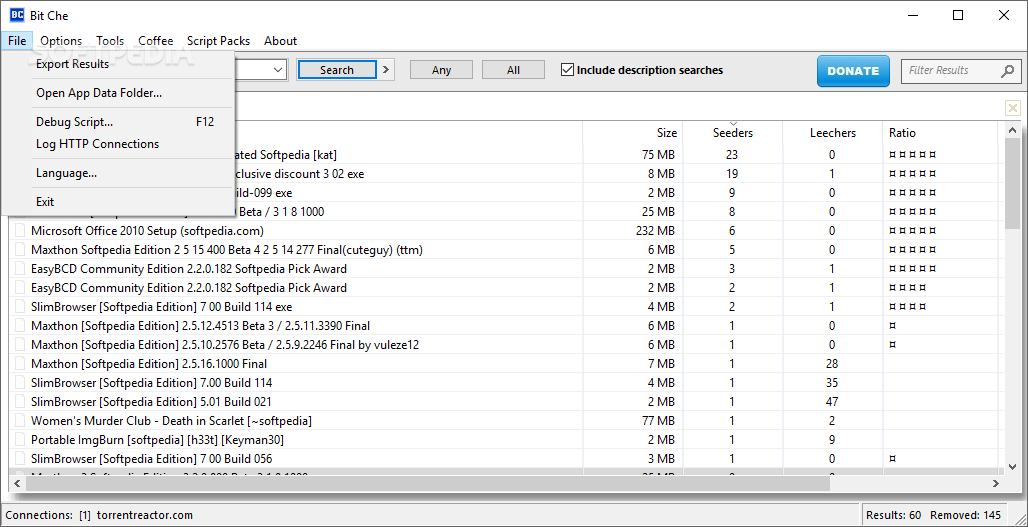
Task: Click file icon next to Microsoft Office 2010 Setup
Action: (x=20, y=231)
